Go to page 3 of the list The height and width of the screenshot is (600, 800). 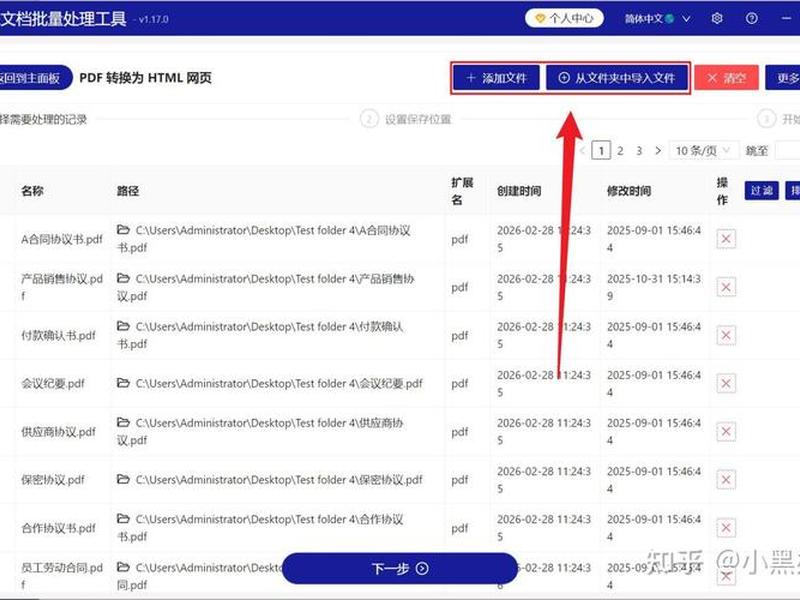tap(639, 151)
